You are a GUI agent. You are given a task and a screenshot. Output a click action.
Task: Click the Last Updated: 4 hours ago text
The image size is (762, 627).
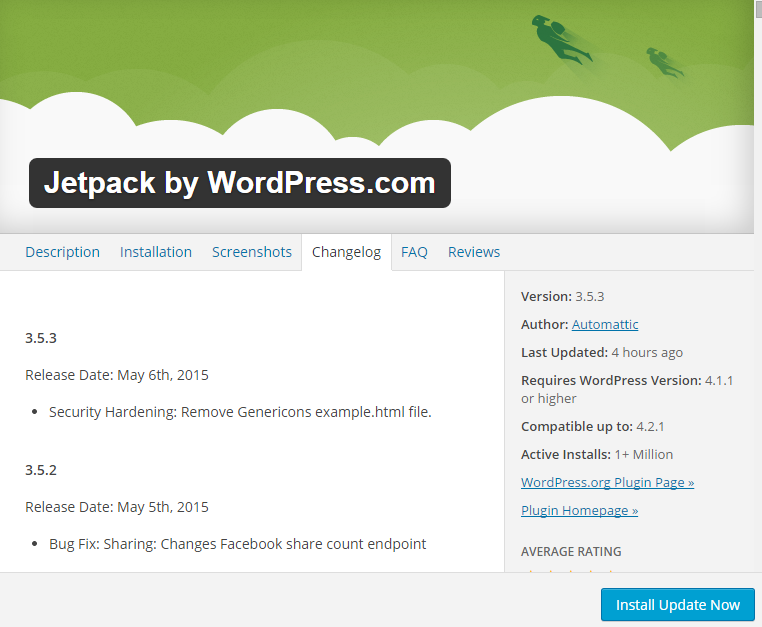[x=602, y=352]
